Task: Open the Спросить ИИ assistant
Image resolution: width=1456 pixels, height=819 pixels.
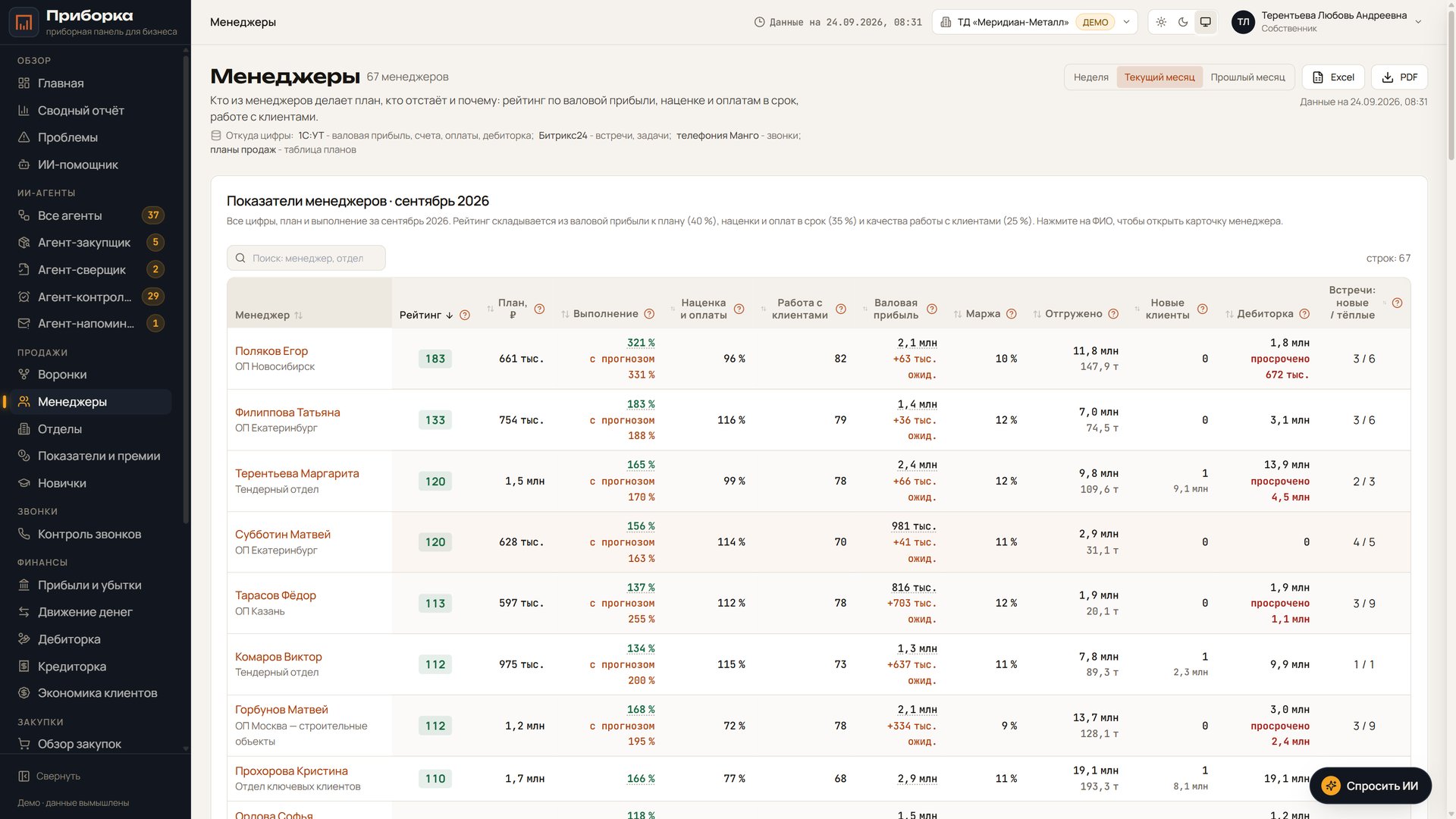Action: 1370,786
